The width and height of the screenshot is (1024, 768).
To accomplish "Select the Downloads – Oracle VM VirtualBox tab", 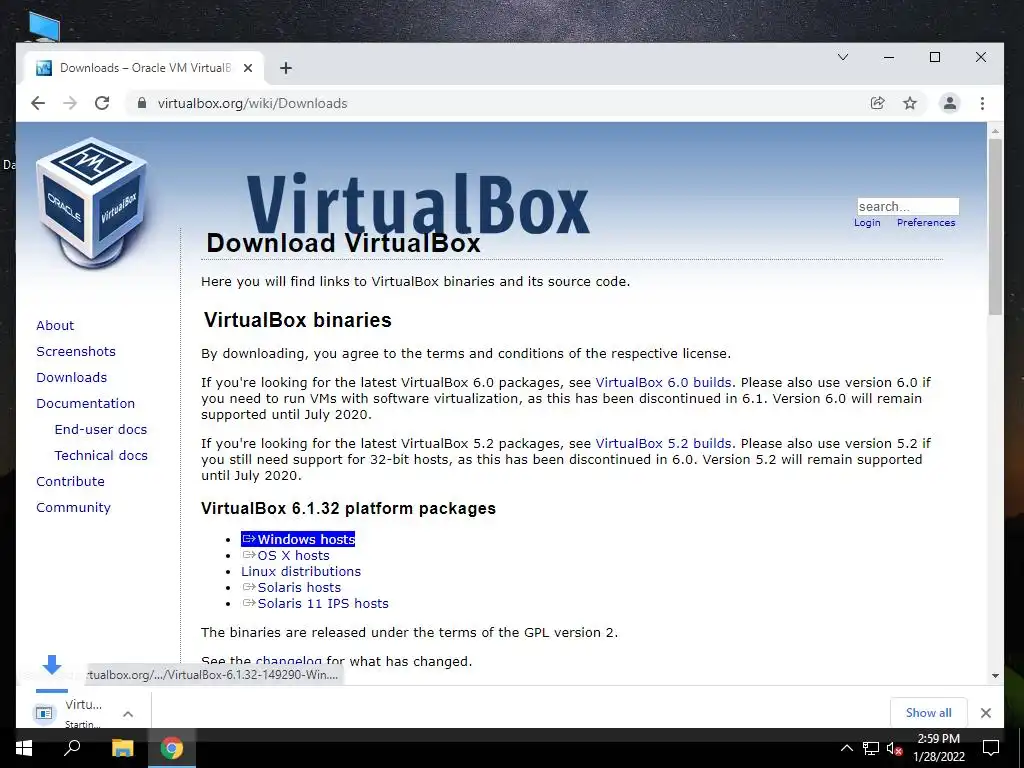I will [144, 68].
